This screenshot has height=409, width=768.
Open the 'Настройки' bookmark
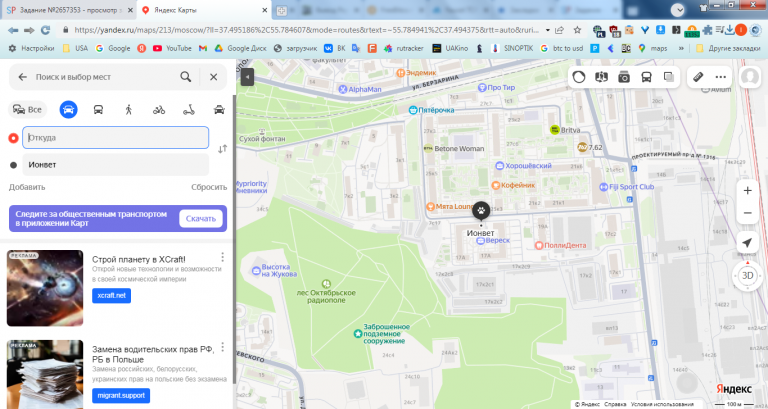click(31, 48)
